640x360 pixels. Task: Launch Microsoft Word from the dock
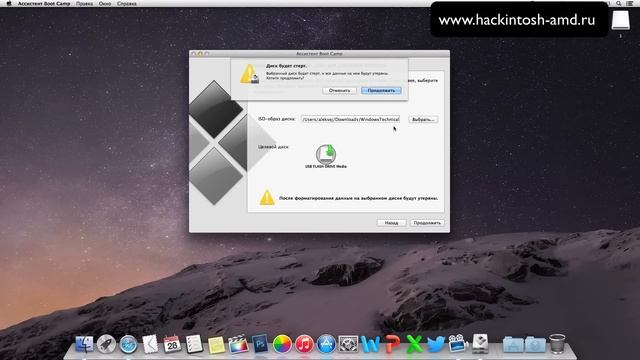point(370,344)
